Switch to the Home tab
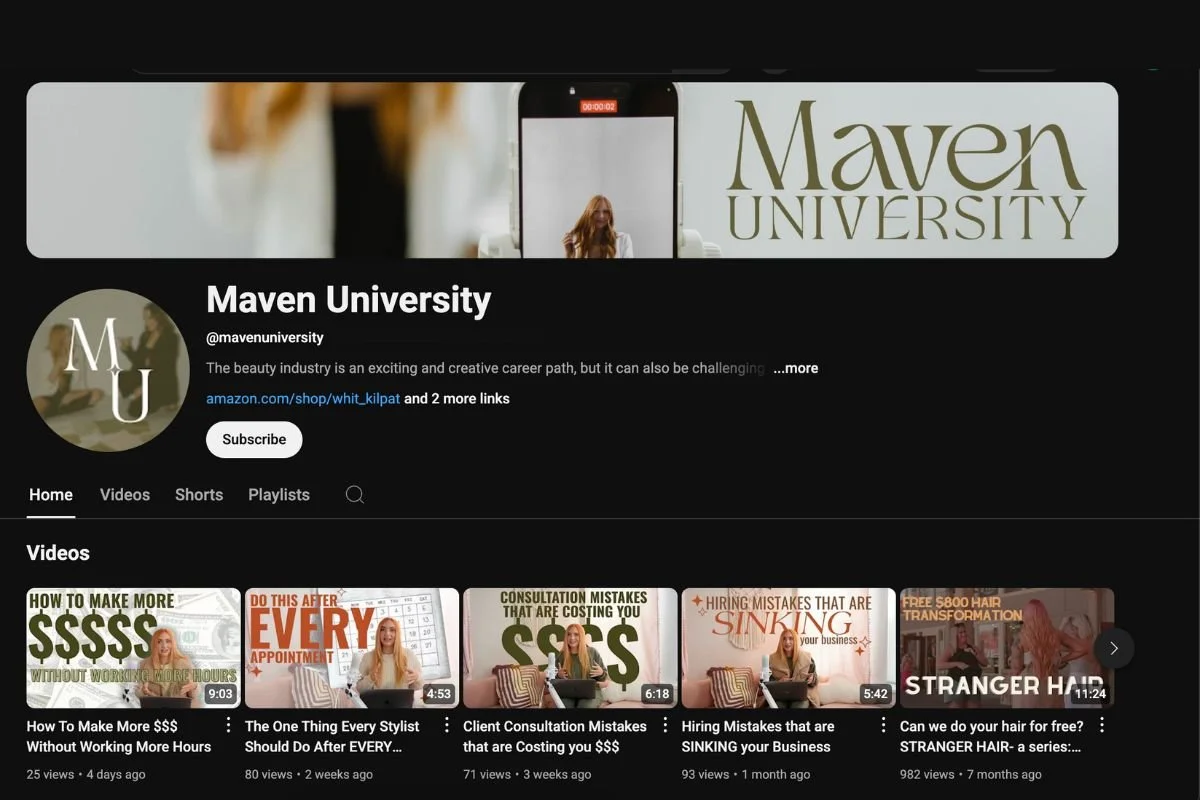 pos(51,495)
